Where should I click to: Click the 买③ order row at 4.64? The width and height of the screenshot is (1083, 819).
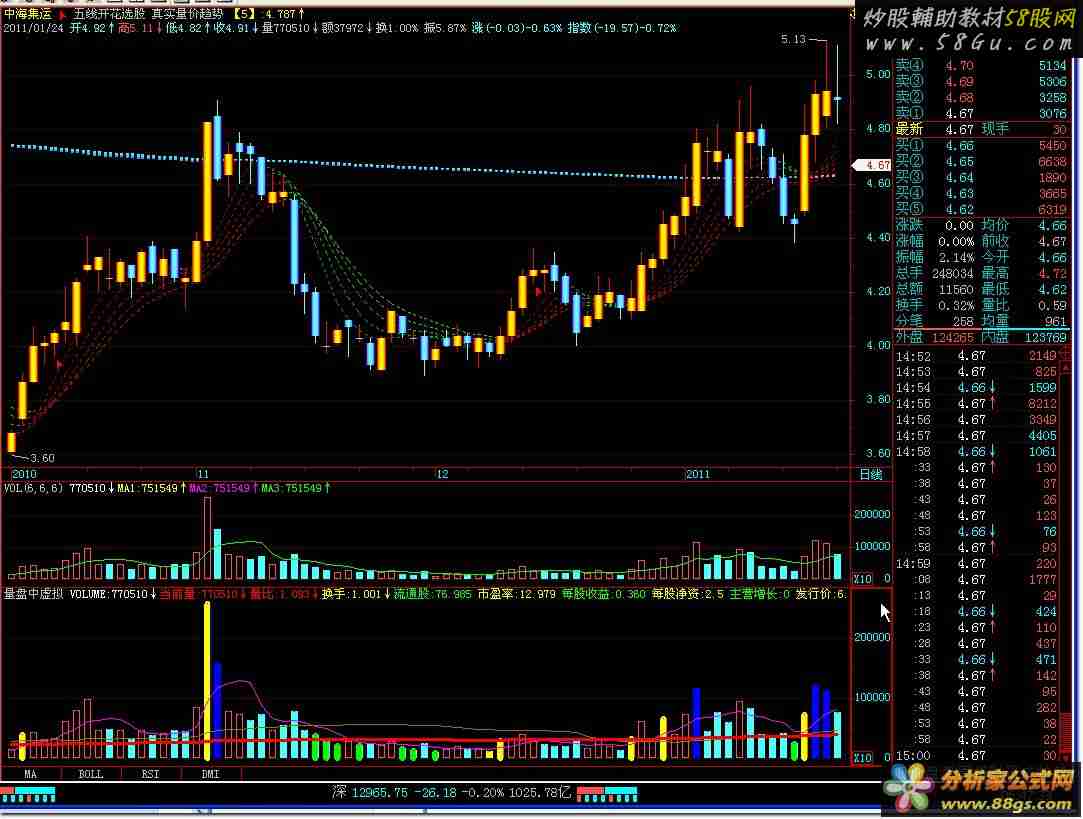[982, 177]
